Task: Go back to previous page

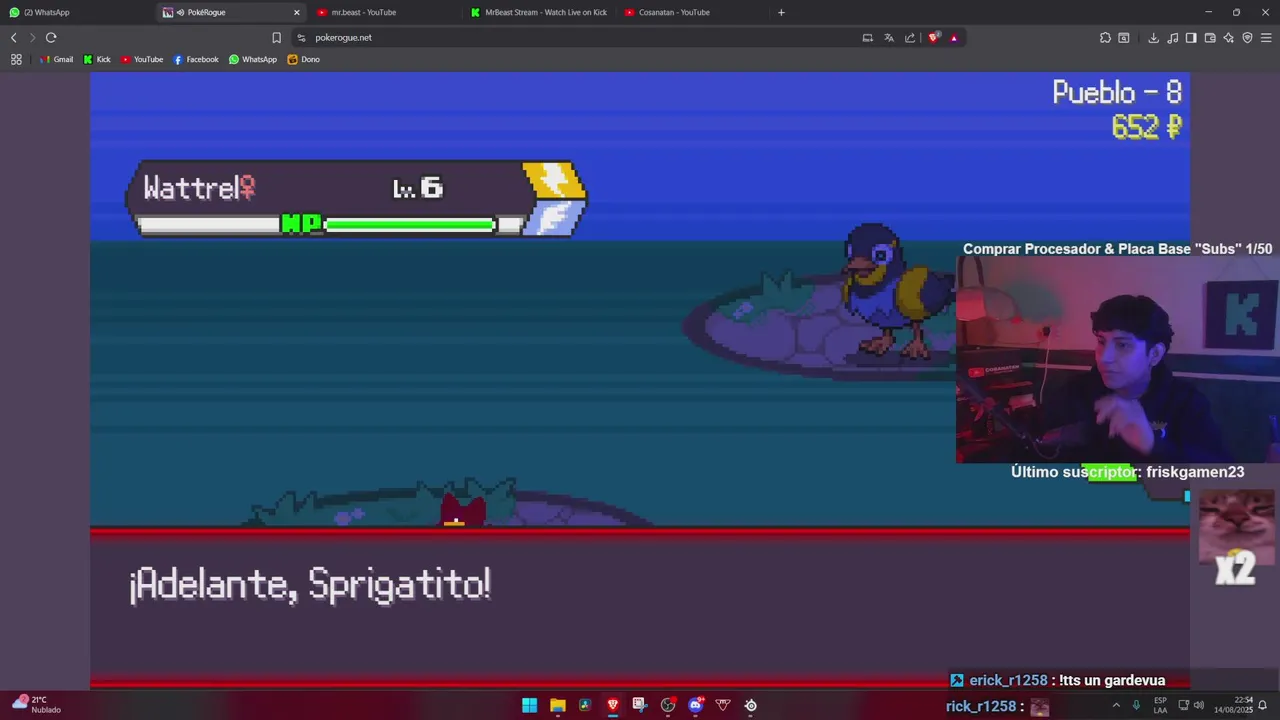Action: point(14,38)
